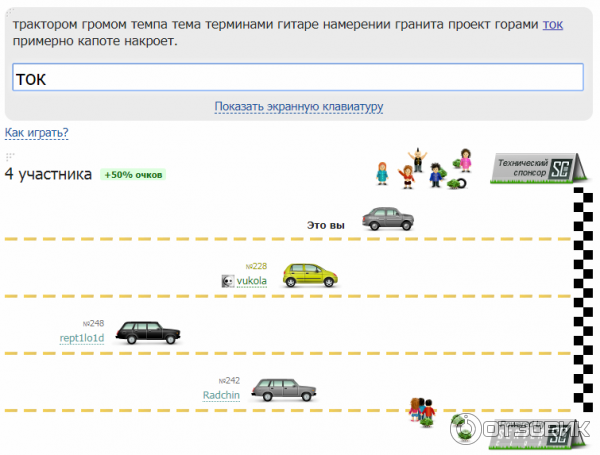The image size is (600, 455).
Task: Open Radchin's player profile link
Action: 221,396
